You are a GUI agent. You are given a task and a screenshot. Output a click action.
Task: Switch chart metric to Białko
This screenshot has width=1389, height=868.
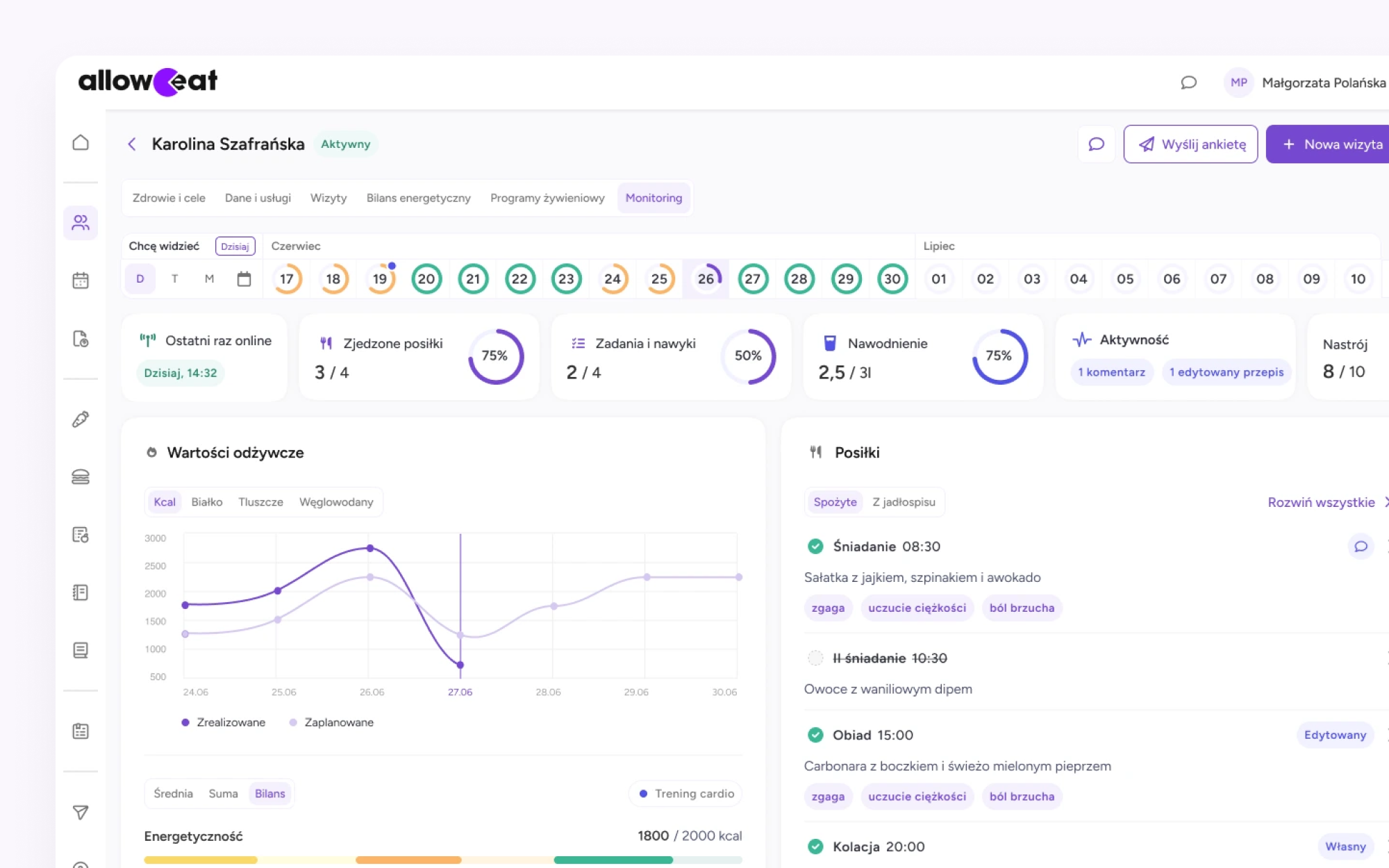[208, 501]
